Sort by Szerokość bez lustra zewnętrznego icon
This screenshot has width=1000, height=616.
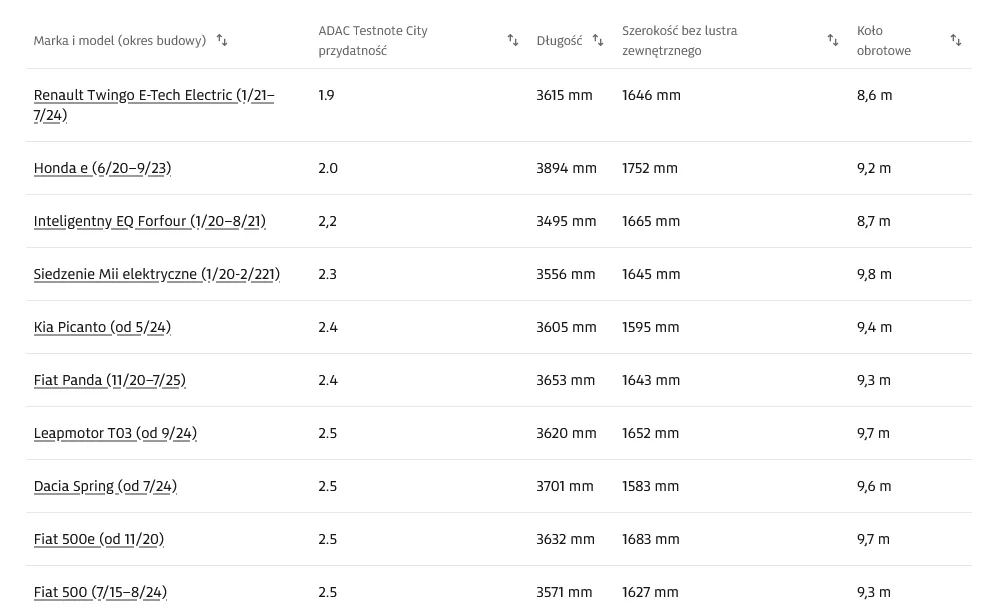click(833, 41)
